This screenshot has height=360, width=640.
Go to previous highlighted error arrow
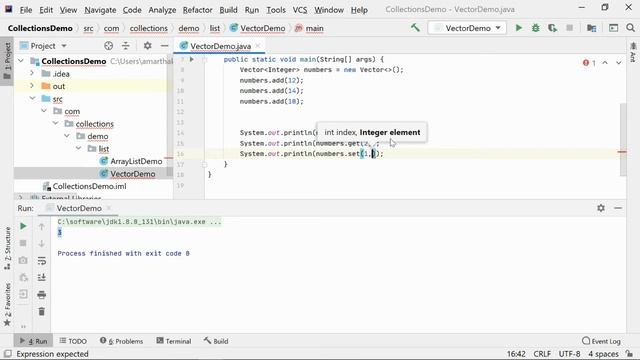pos(605,63)
